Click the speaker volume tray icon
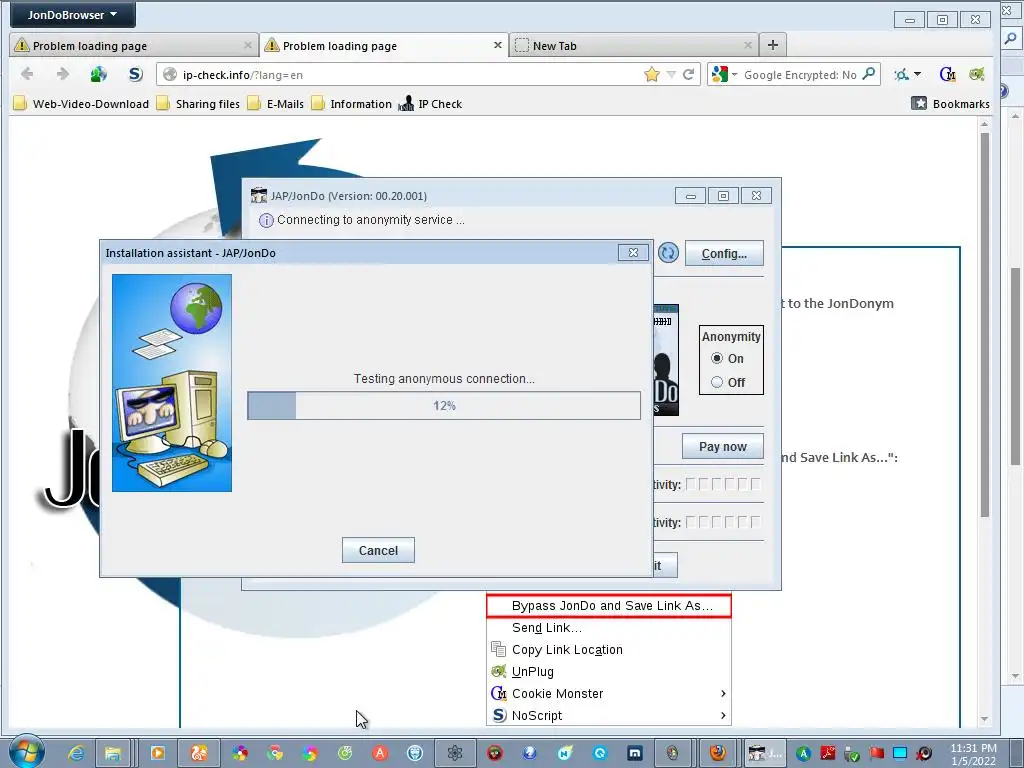Viewport: 1024px width, 768px height. tap(924, 754)
